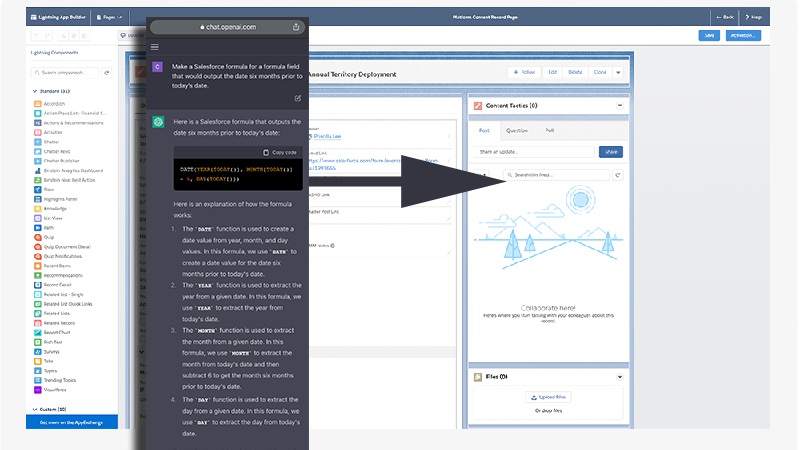800x450 pixels.
Task: Open more record actions dropdown beside Clone
Action: [x=618, y=72]
